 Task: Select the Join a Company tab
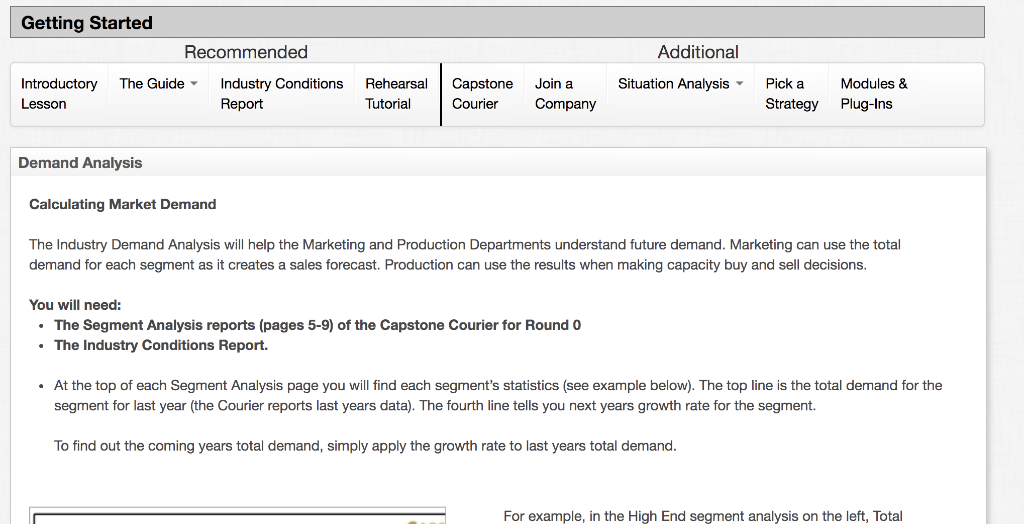pyautogui.click(x=565, y=94)
